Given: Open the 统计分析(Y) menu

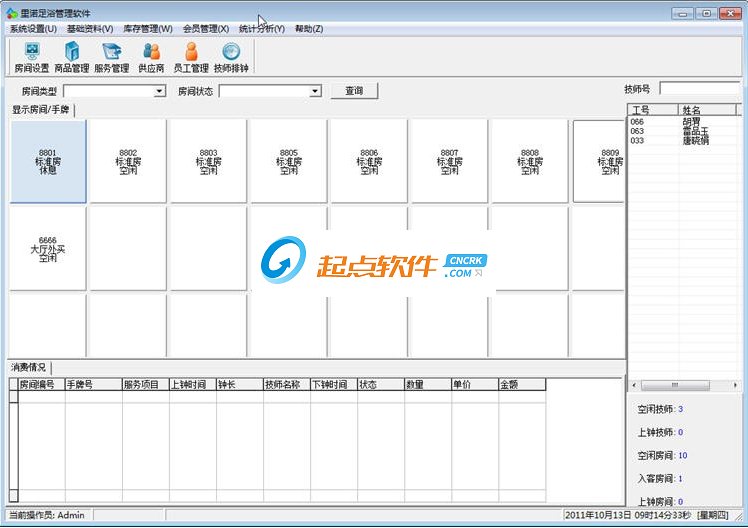Looking at the screenshot, I should click(261, 29).
